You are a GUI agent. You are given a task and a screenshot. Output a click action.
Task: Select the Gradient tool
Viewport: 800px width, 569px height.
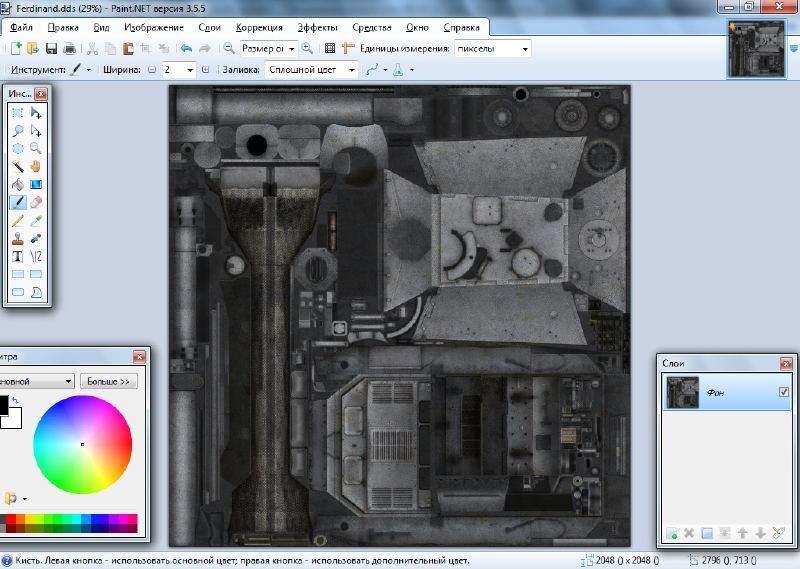click(36, 184)
